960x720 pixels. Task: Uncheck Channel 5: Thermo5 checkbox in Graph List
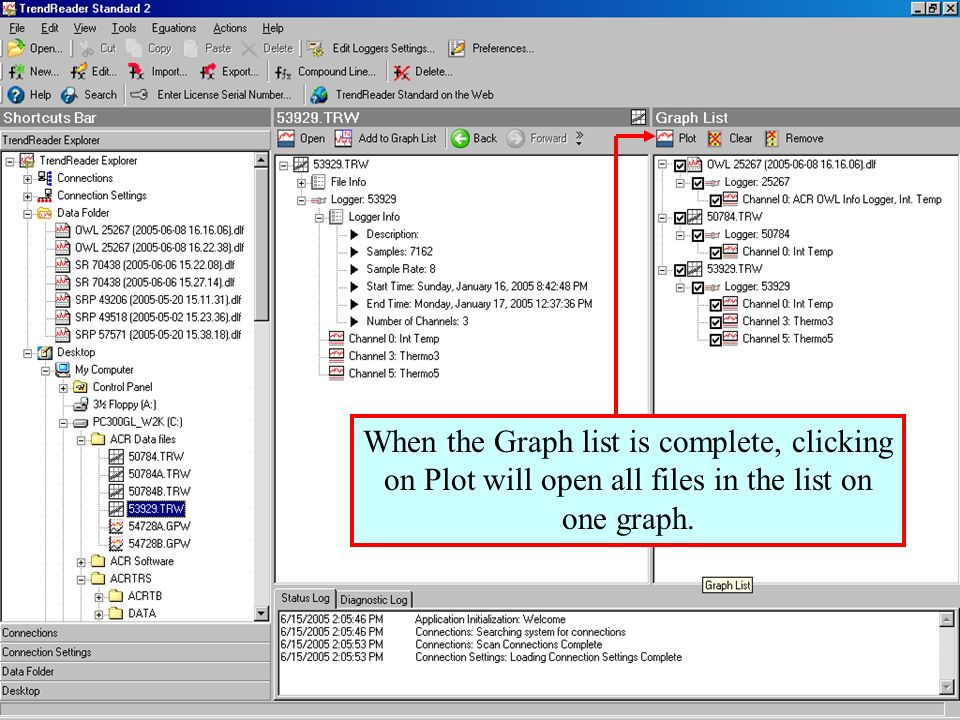[715, 340]
